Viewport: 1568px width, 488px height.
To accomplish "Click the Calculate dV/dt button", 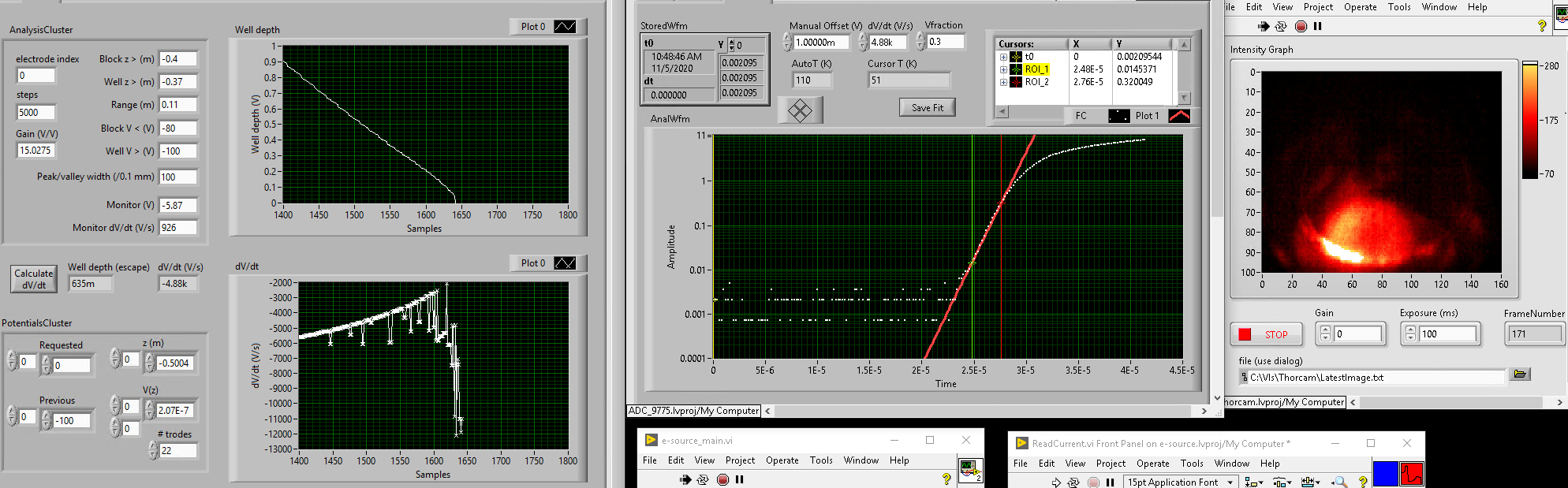I will pos(34,279).
